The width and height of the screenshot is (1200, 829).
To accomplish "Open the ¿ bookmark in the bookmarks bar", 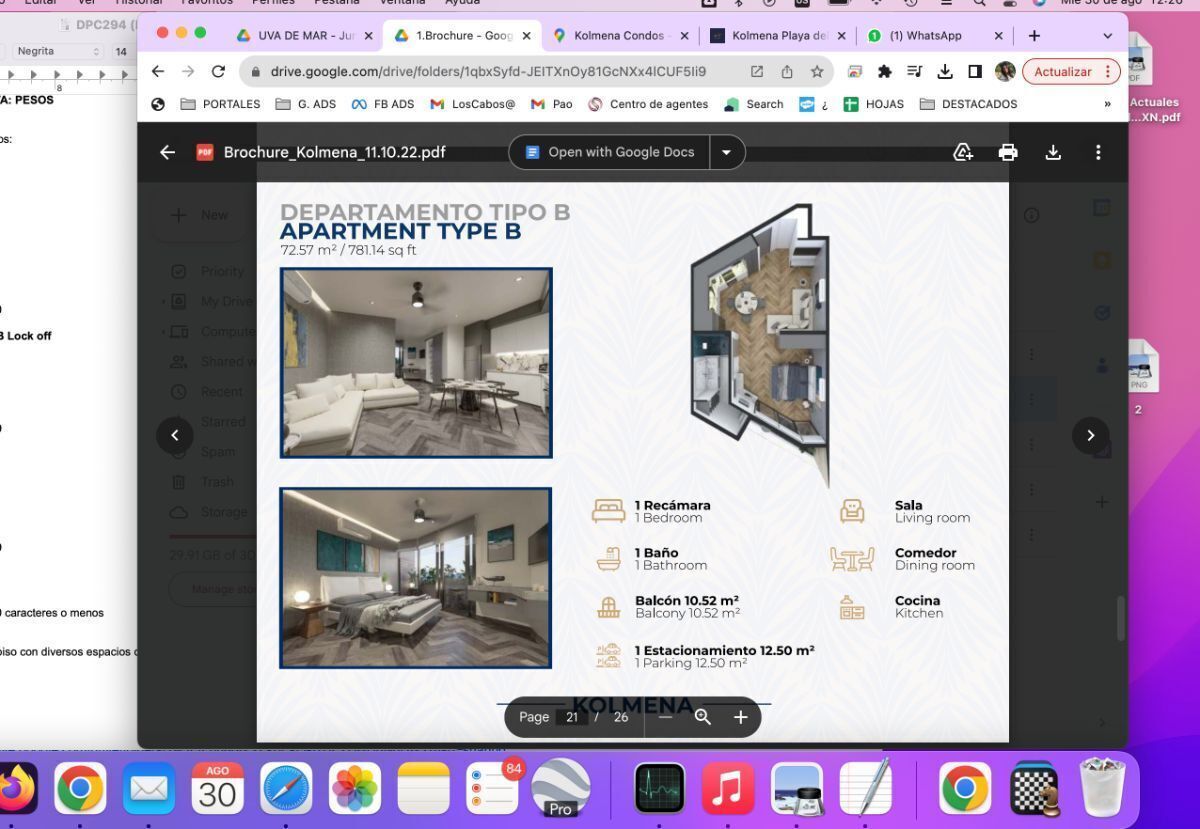I will click(814, 104).
